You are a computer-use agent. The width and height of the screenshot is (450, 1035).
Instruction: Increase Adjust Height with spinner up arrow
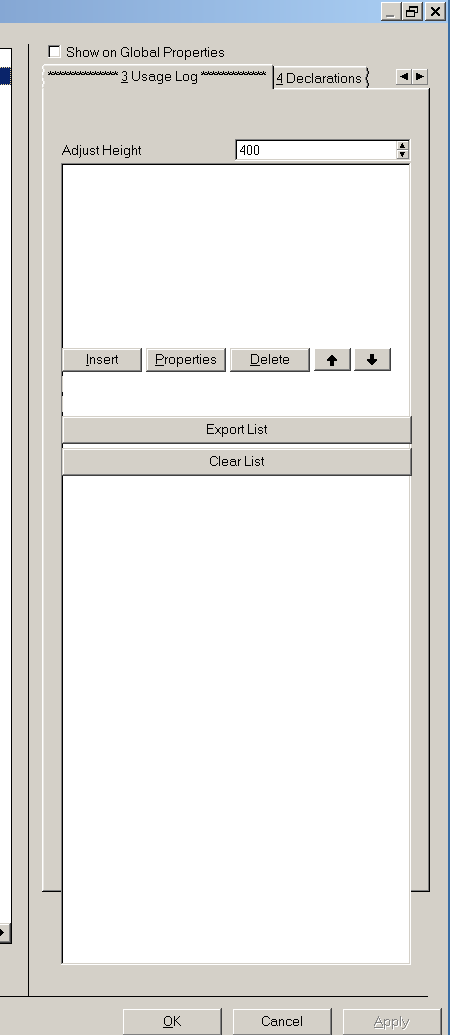[402, 146]
